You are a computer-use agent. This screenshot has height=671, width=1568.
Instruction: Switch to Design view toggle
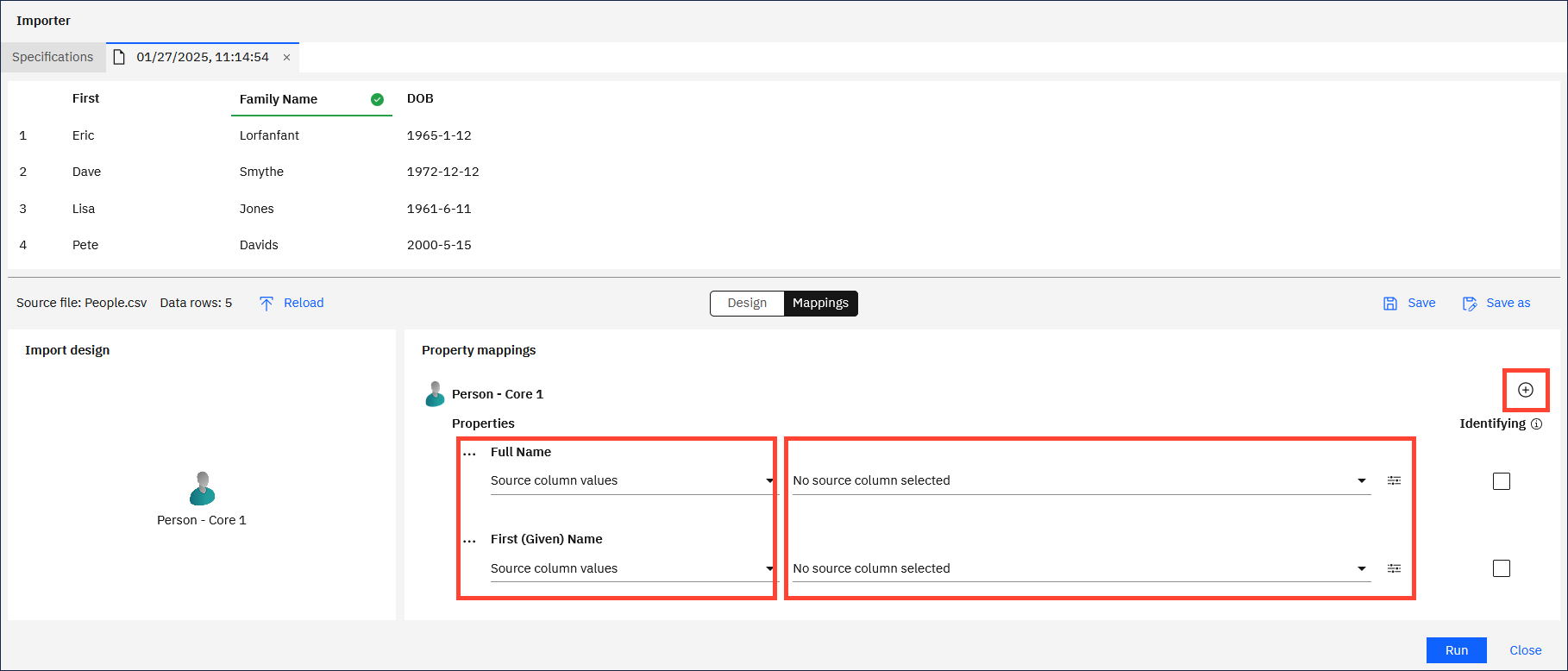click(747, 303)
